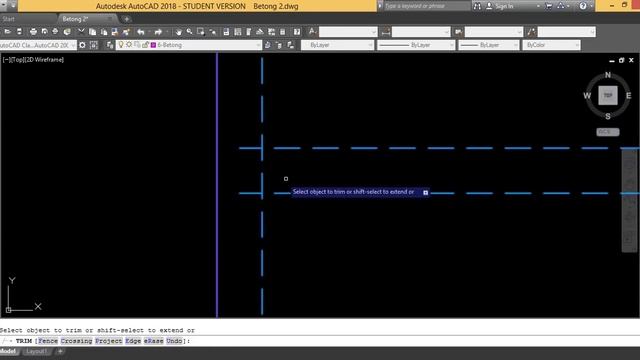Viewport: 640px width, 360px height.
Task: Open the table style dropdown
Action: pos(494,32)
